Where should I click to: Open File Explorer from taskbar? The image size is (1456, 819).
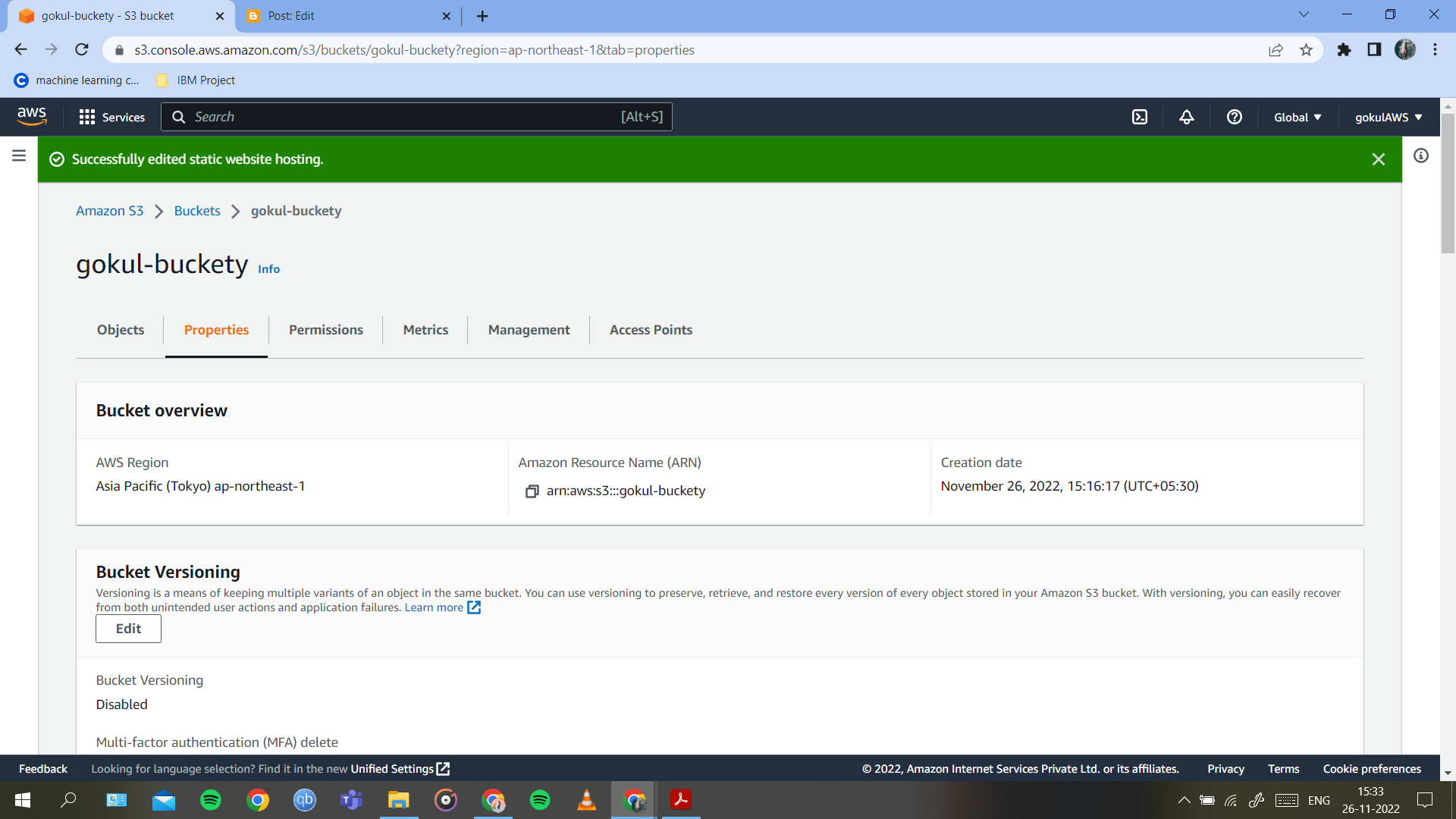pyautogui.click(x=398, y=800)
